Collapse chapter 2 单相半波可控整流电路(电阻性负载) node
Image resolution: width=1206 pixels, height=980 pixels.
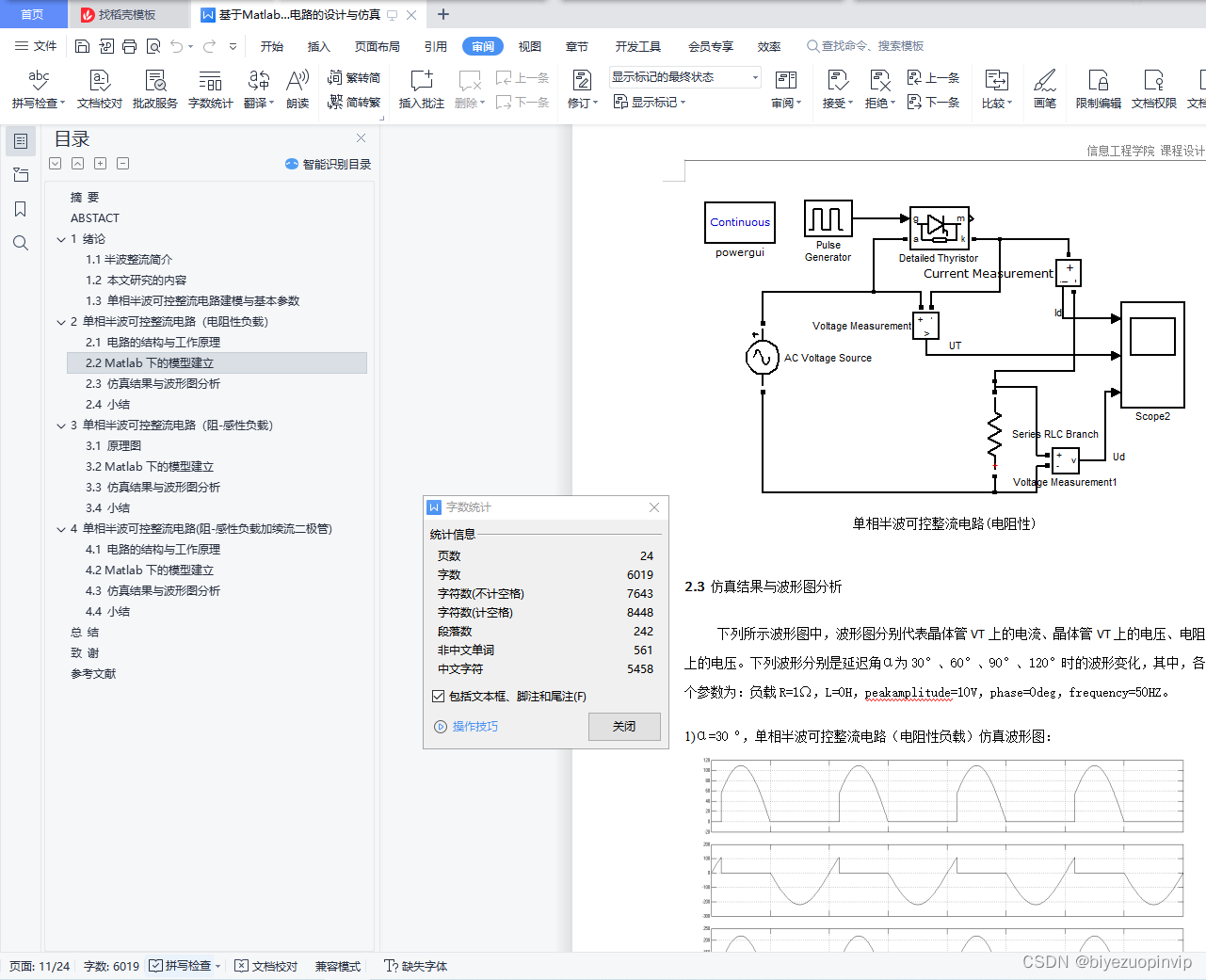pyautogui.click(x=61, y=322)
